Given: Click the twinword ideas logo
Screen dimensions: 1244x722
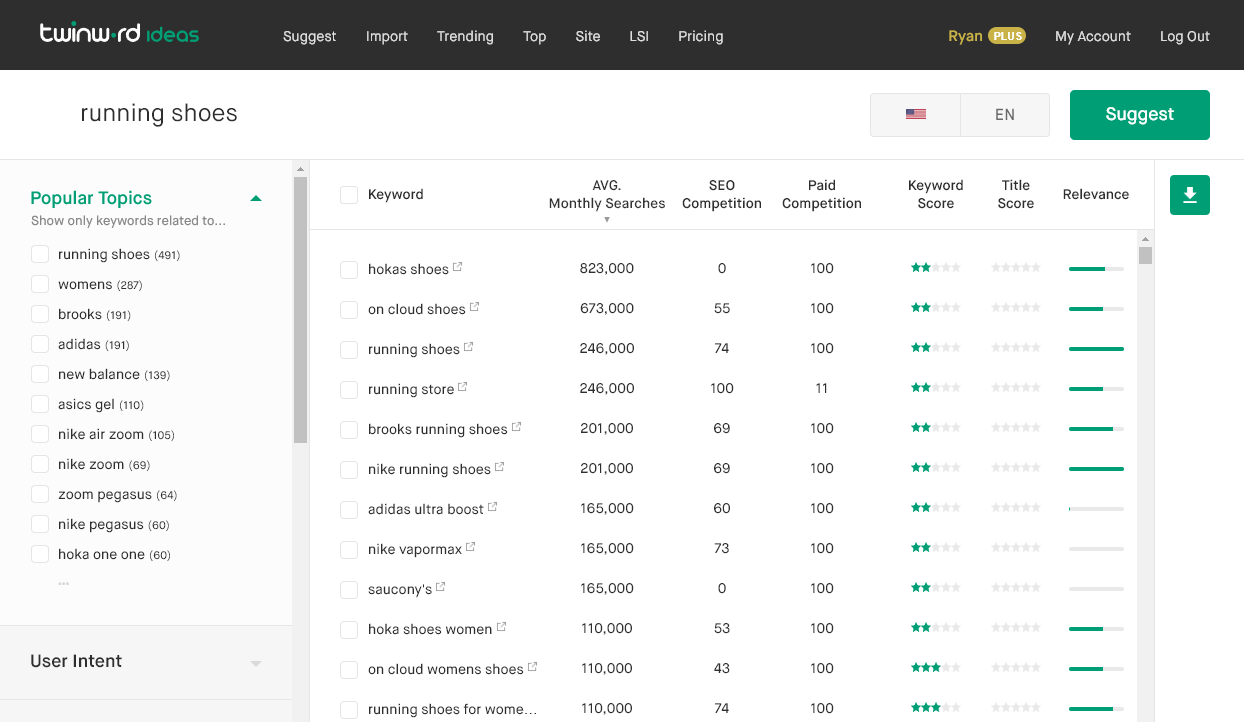Looking at the screenshot, I should [119, 34].
